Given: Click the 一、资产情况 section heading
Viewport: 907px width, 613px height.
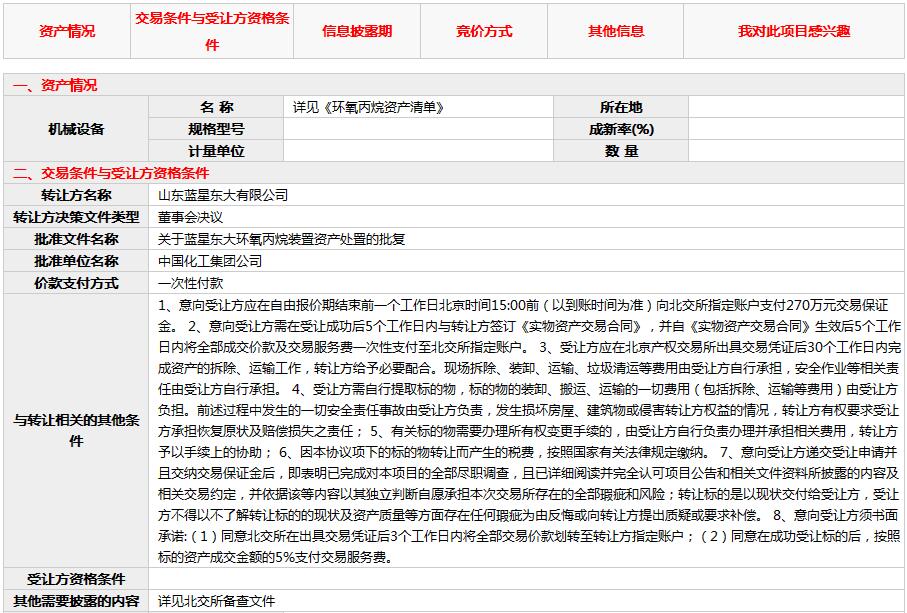Looking at the screenshot, I should tap(55, 86).
